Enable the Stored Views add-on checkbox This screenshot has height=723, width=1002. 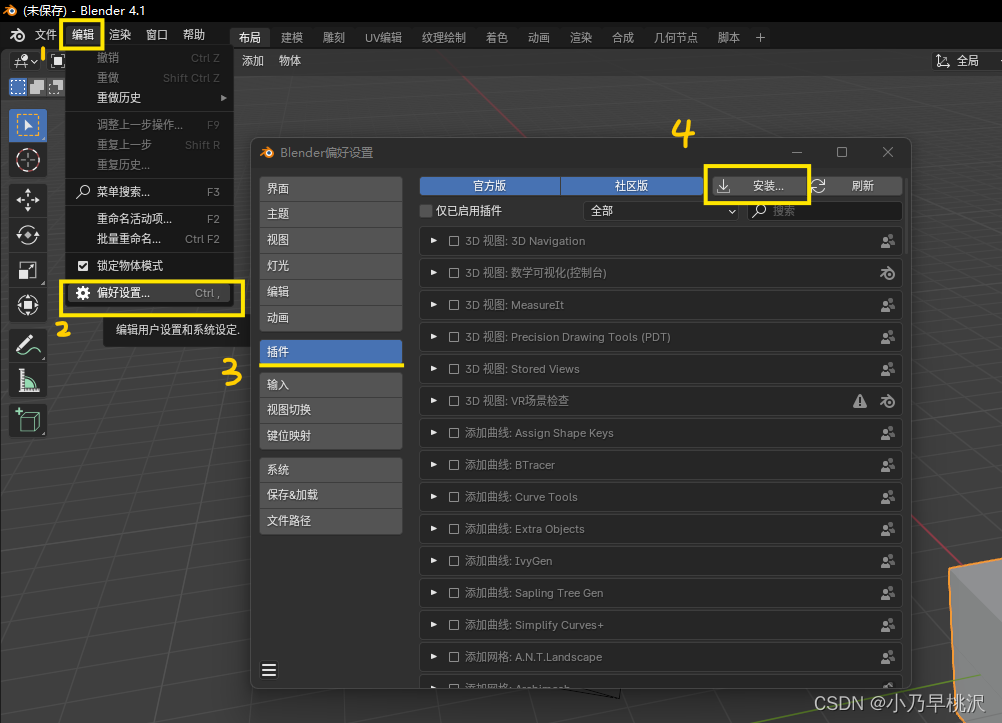[454, 369]
